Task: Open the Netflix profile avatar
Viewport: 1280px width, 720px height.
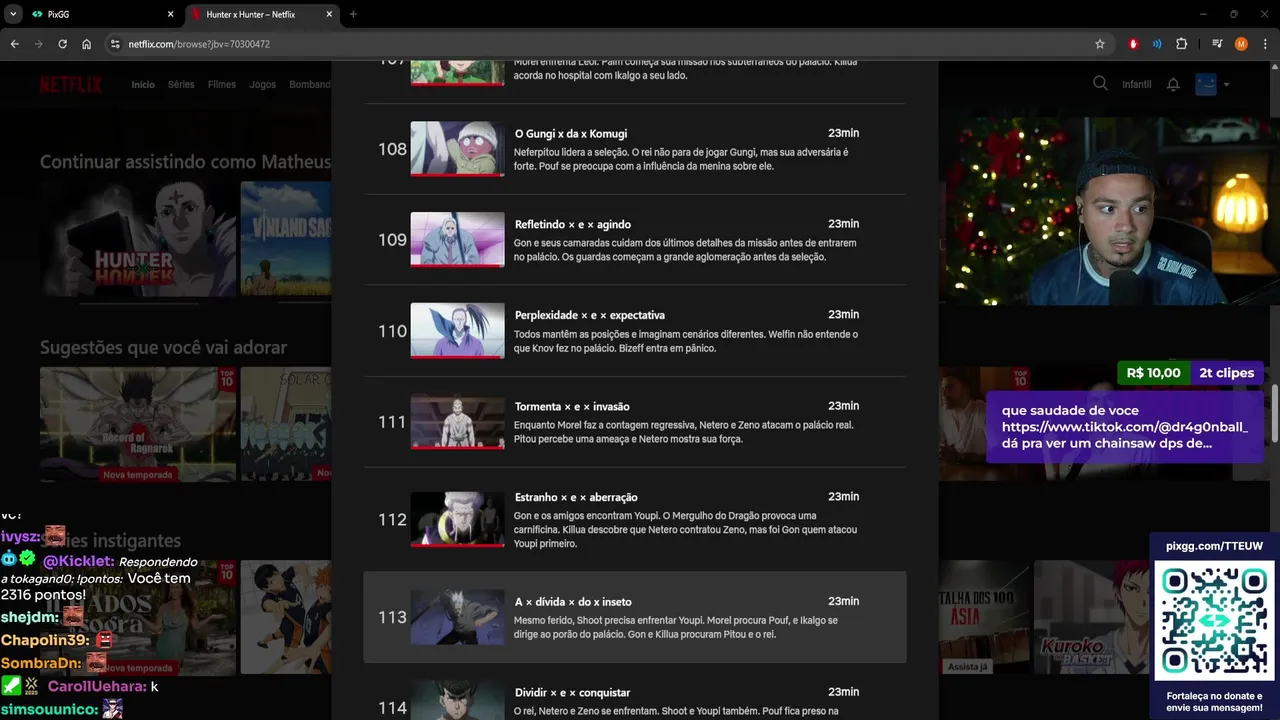Action: tap(1207, 84)
